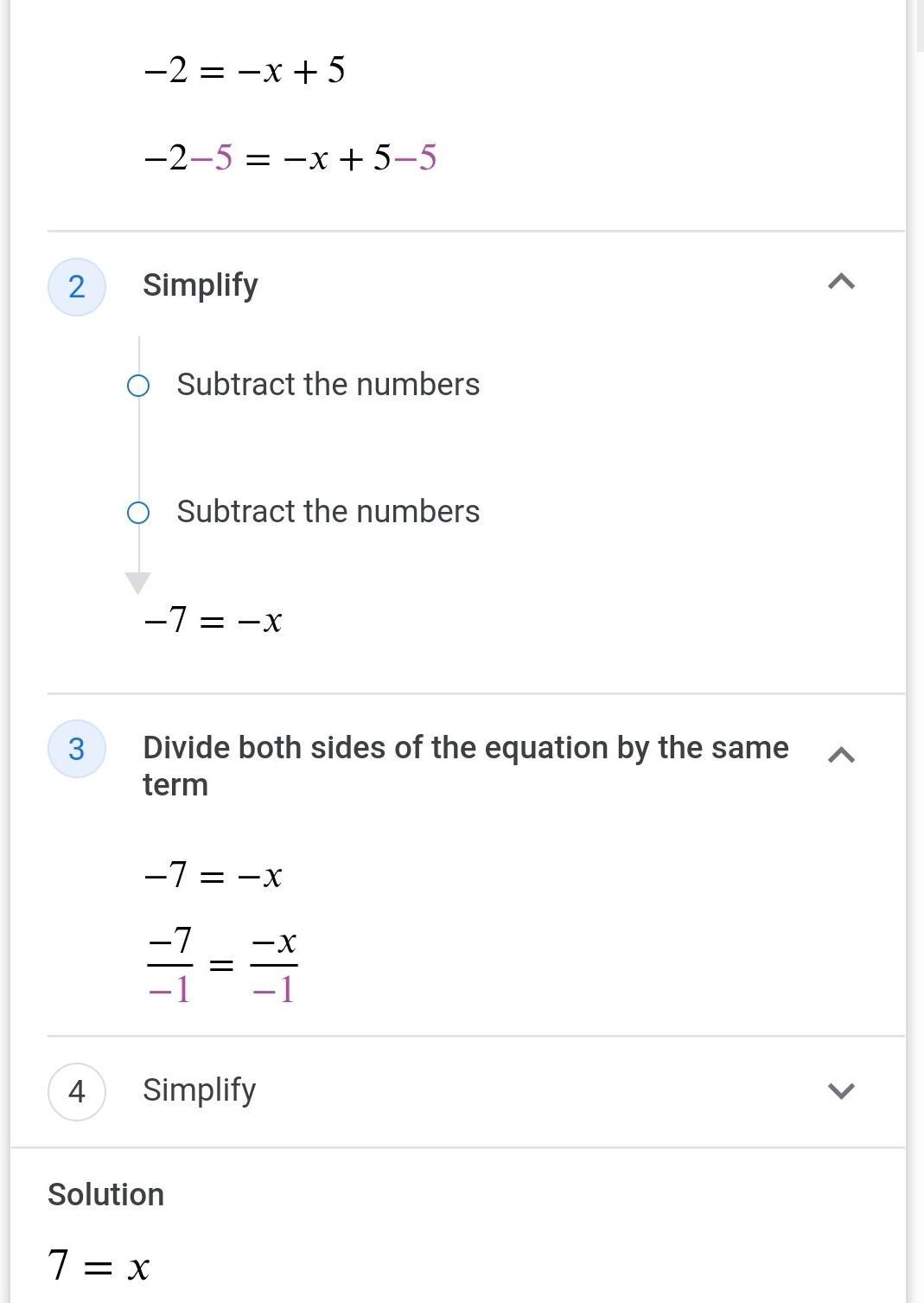The image size is (924, 1303).
Task: Select the second "Subtract the numbers" sub-step text
Action: point(328,512)
